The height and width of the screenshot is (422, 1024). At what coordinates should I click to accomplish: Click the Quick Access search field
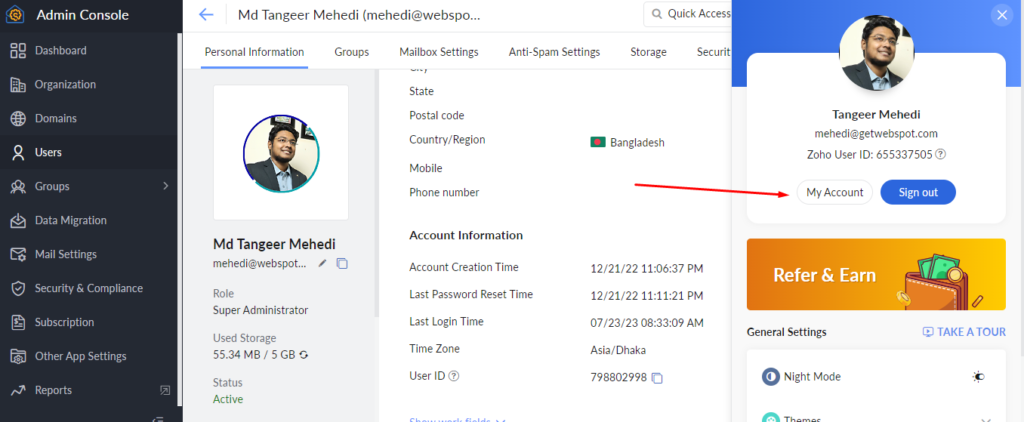click(687, 14)
